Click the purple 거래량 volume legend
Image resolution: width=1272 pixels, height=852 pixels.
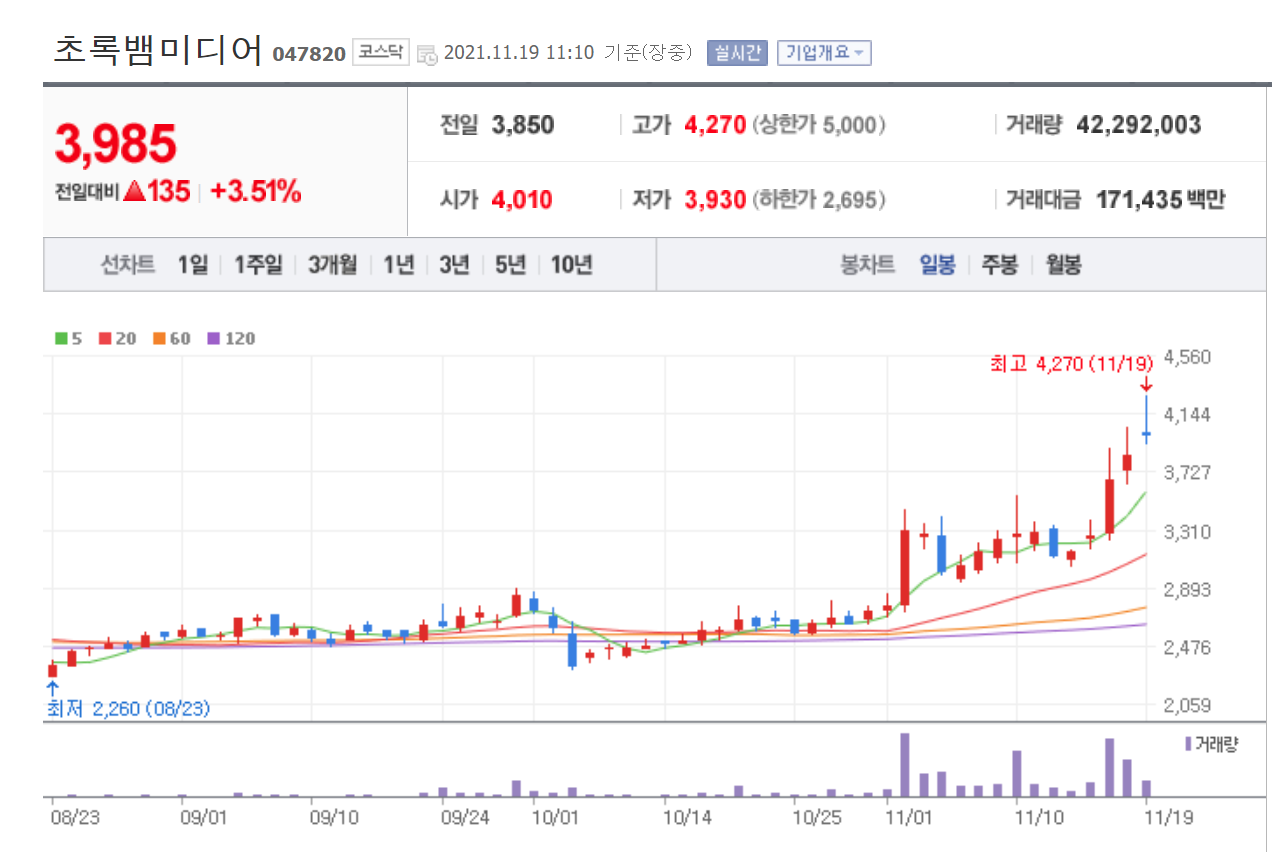click(1210, 744)
